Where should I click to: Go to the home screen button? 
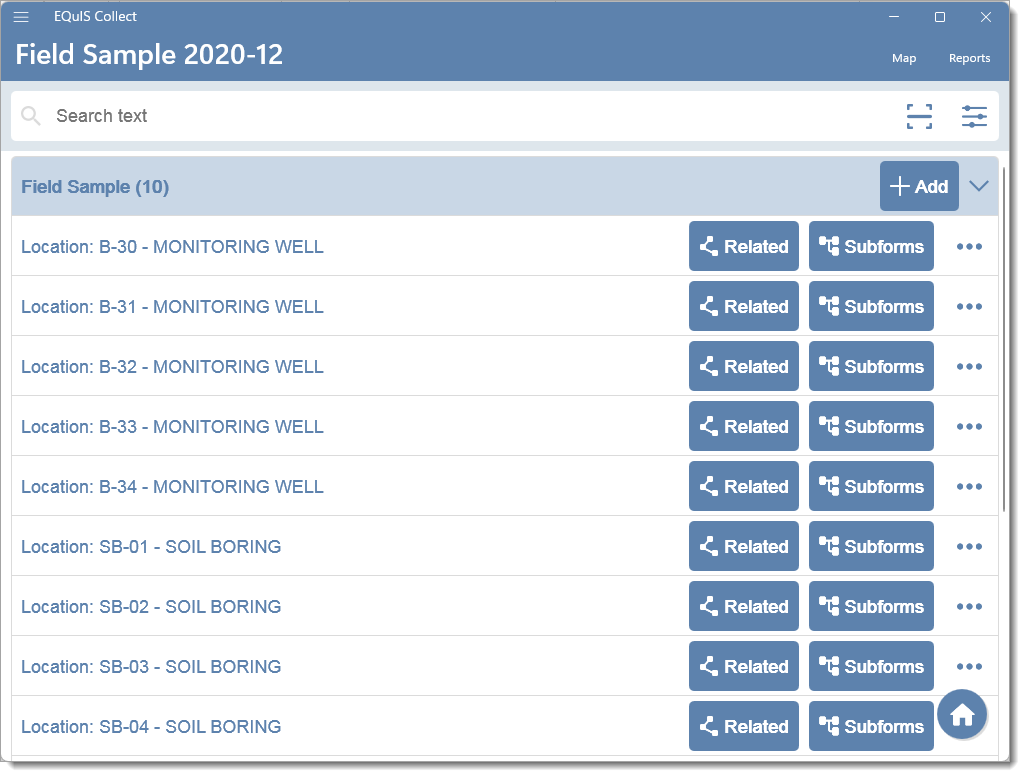coord(962,714)
